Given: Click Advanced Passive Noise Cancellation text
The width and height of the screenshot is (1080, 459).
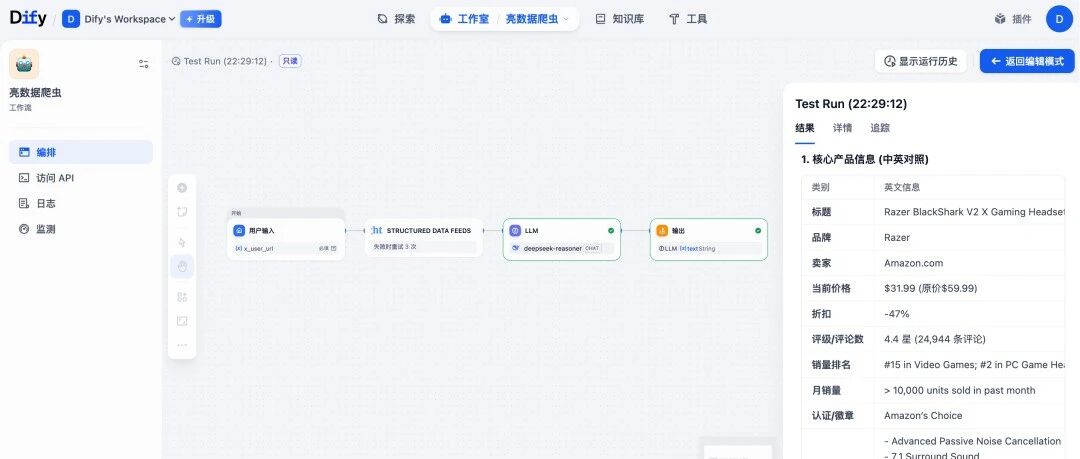Looking at the screenshot, I should click(973, 441).
